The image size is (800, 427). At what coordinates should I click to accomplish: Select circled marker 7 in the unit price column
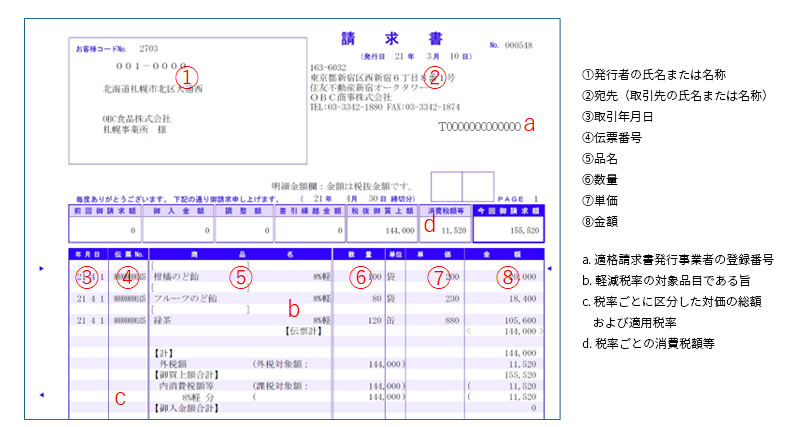(435, 277)
